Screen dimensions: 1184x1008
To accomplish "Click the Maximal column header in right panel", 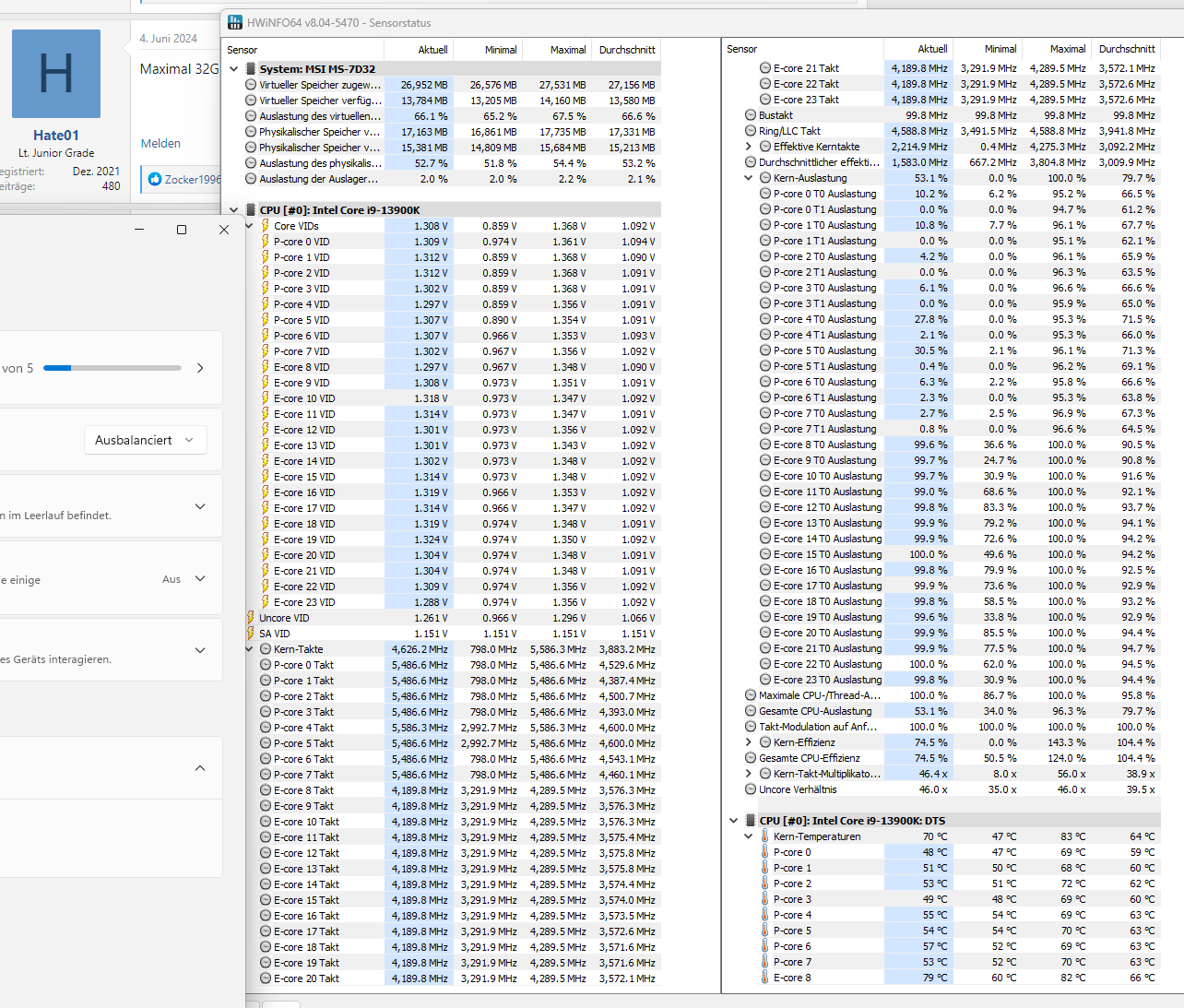I will [1056, 48].
